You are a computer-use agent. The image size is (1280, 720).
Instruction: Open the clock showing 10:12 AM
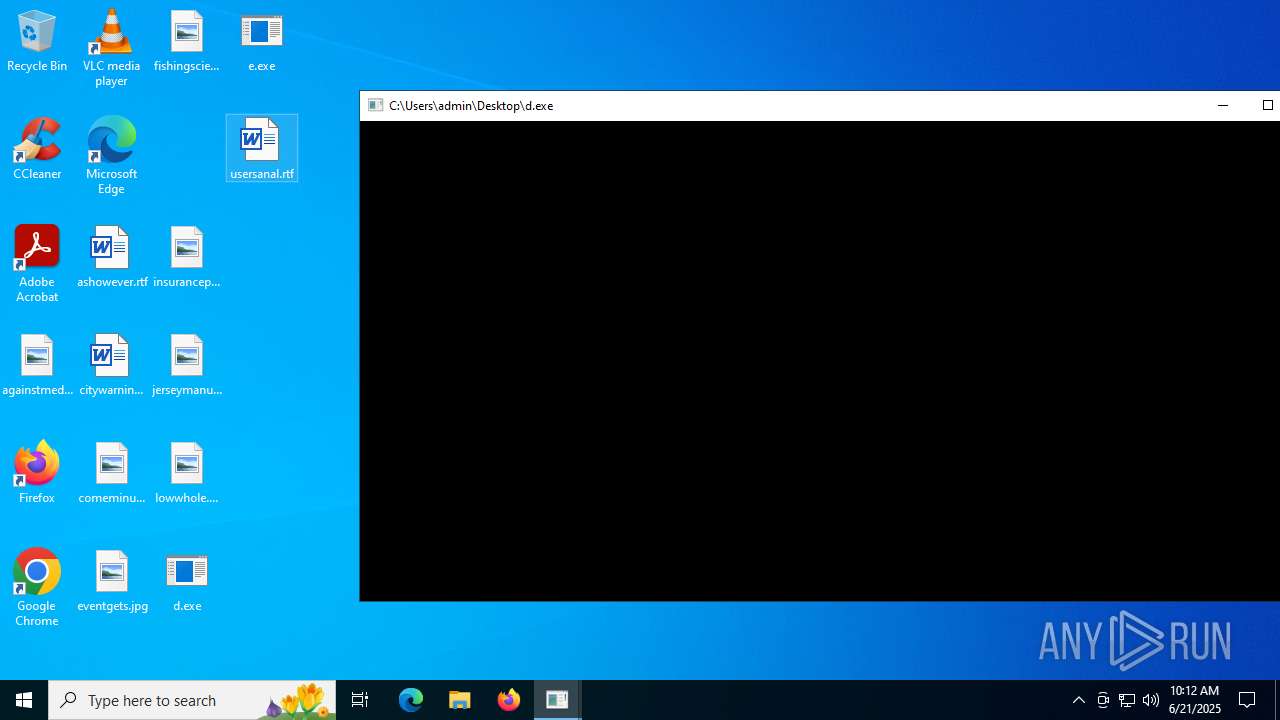tap(1195, 700)
